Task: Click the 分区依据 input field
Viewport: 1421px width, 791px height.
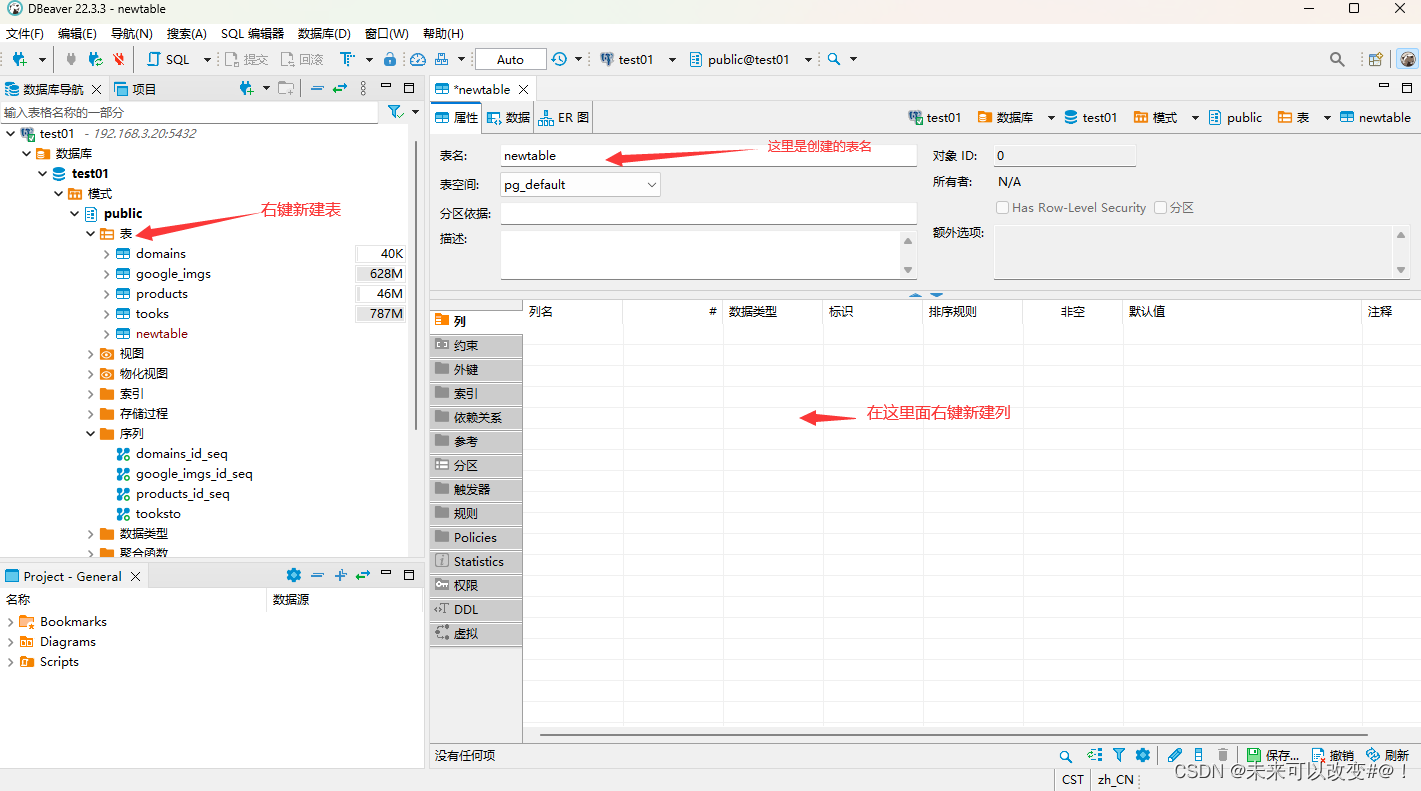Action: click(708, 213)
